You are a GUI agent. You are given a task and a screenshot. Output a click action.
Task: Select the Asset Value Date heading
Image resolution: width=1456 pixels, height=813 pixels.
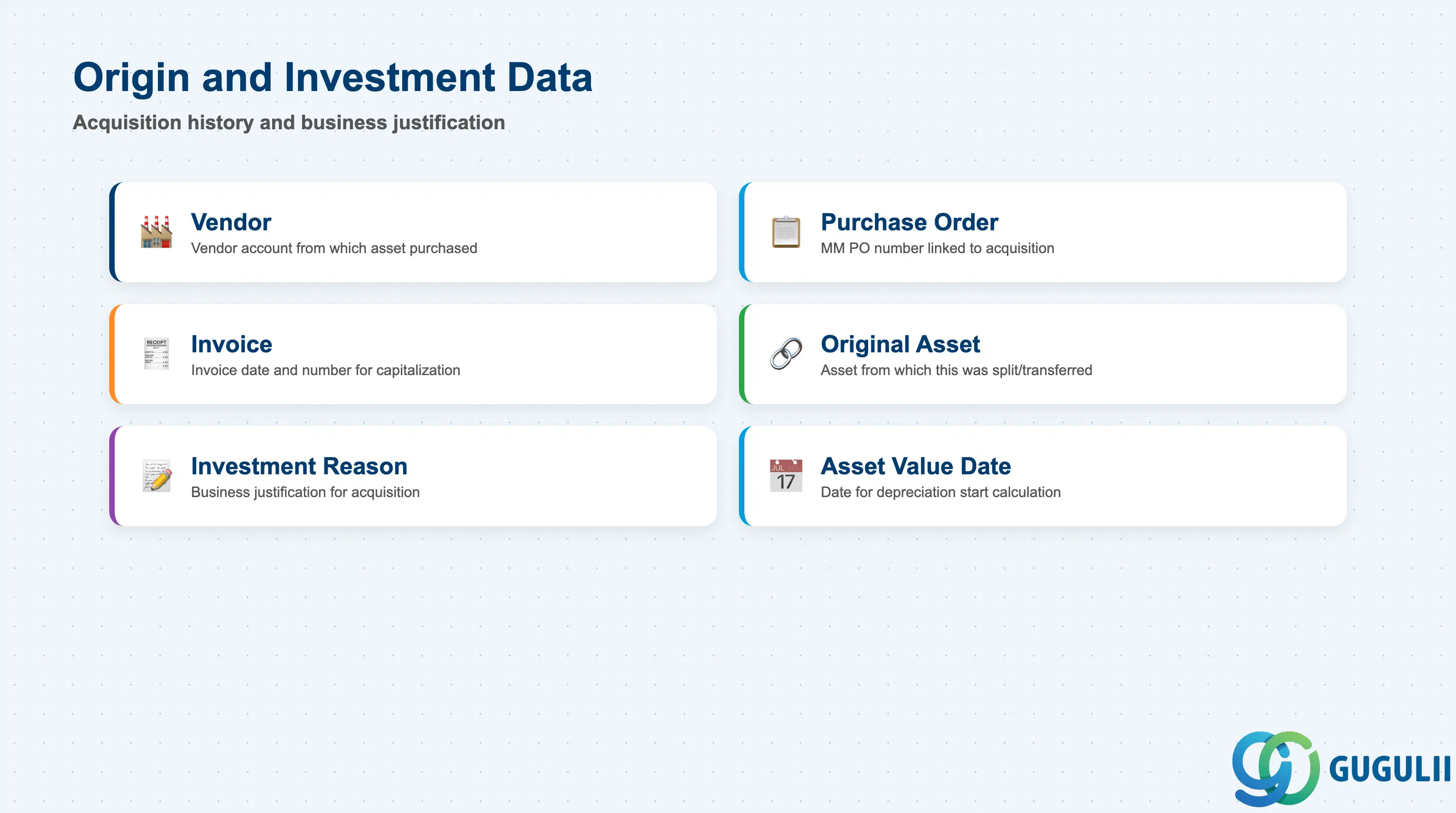915,467
